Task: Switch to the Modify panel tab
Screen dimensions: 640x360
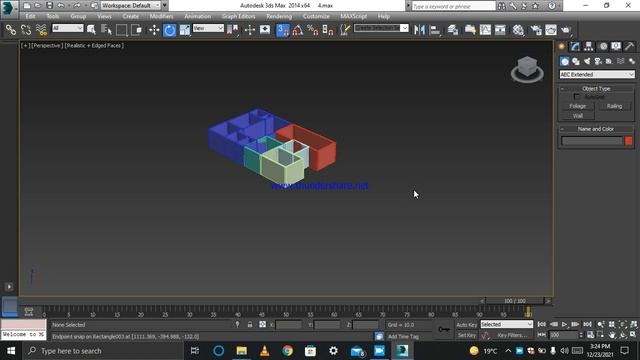Action: [575, 46]
